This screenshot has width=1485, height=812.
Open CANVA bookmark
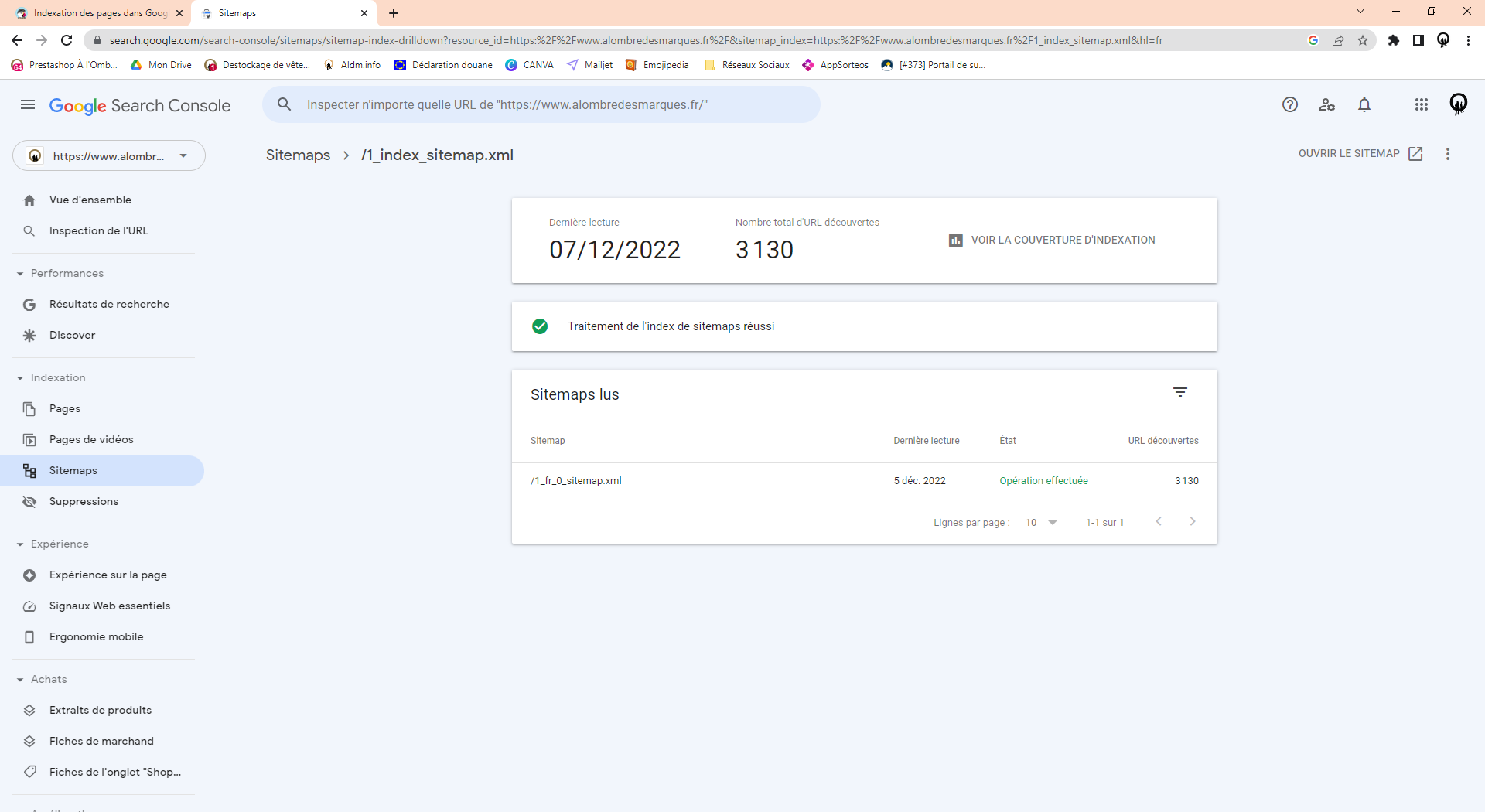[530, 65]
